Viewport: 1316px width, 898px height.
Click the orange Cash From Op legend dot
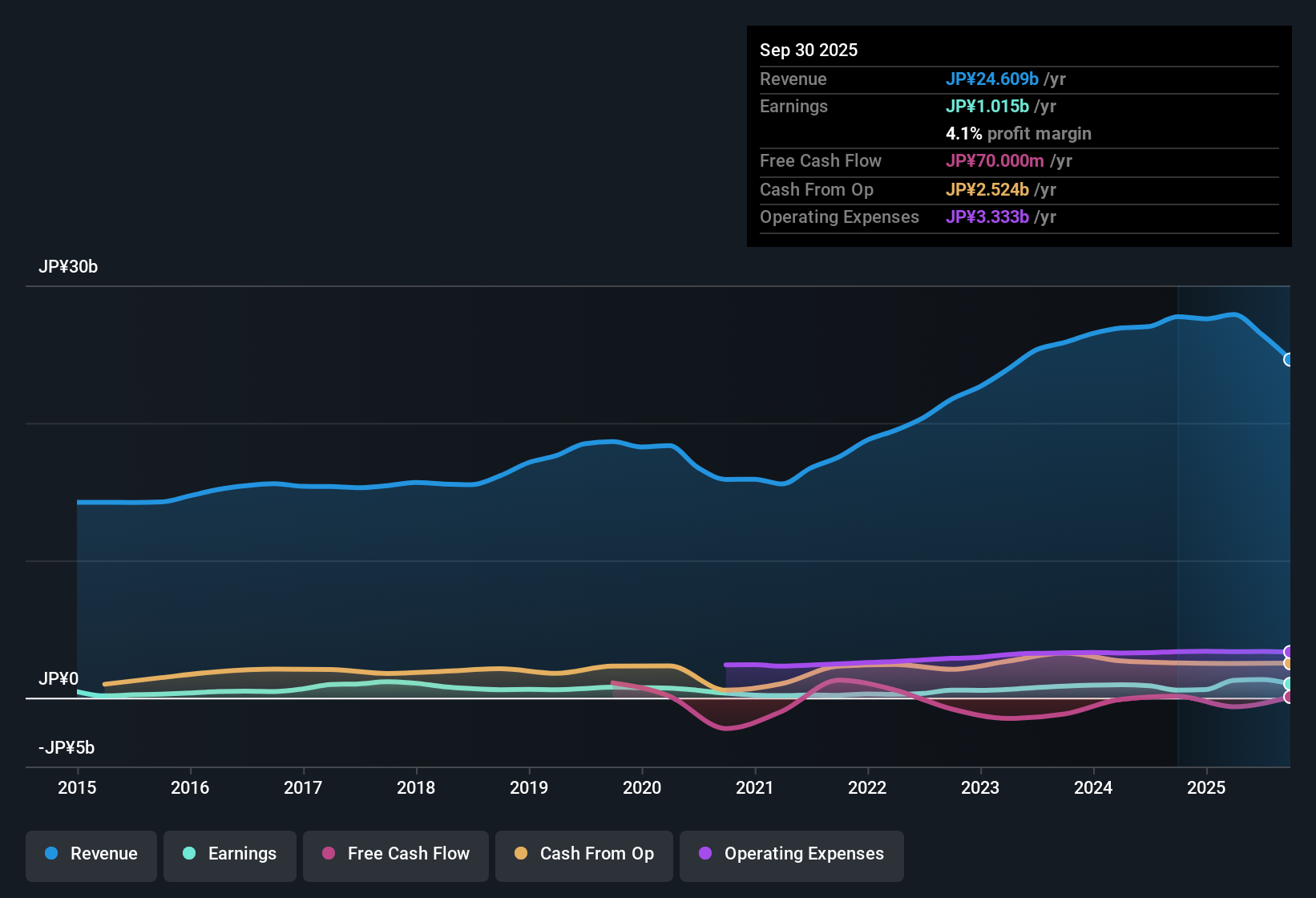pyautogui.click(x=520, y=854)
